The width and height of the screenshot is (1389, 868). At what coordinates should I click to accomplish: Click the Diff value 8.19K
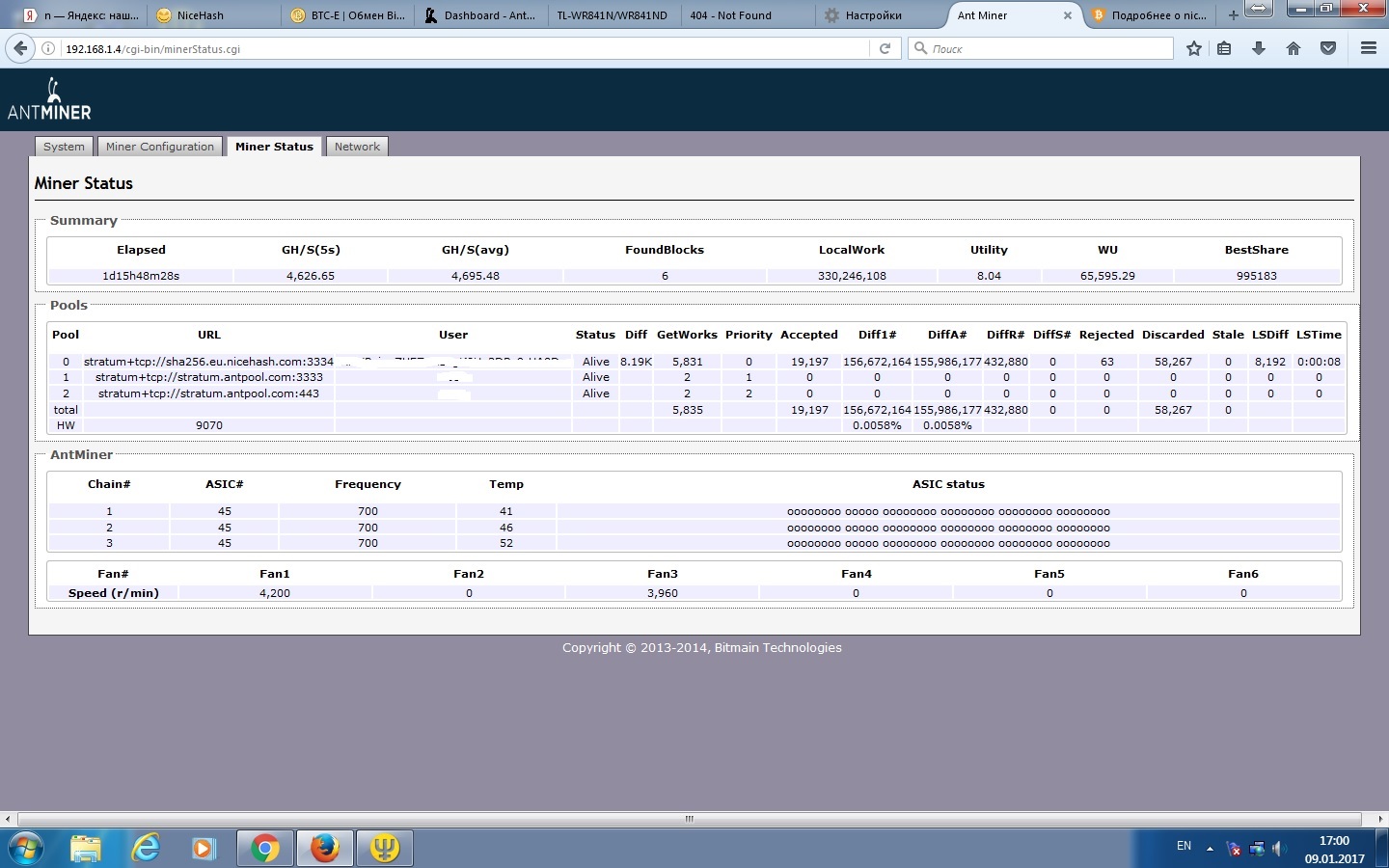(637, 362)
